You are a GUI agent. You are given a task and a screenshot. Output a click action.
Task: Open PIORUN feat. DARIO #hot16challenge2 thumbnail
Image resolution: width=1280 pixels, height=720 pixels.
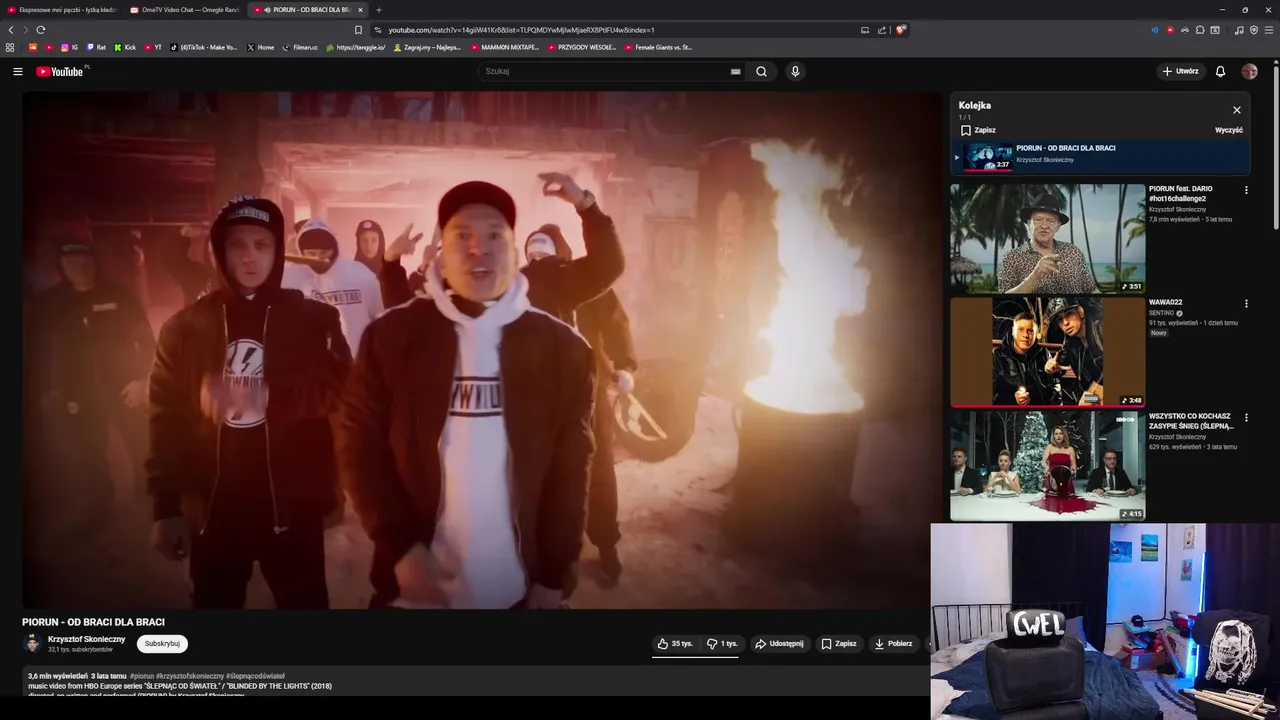point(1048,238)
